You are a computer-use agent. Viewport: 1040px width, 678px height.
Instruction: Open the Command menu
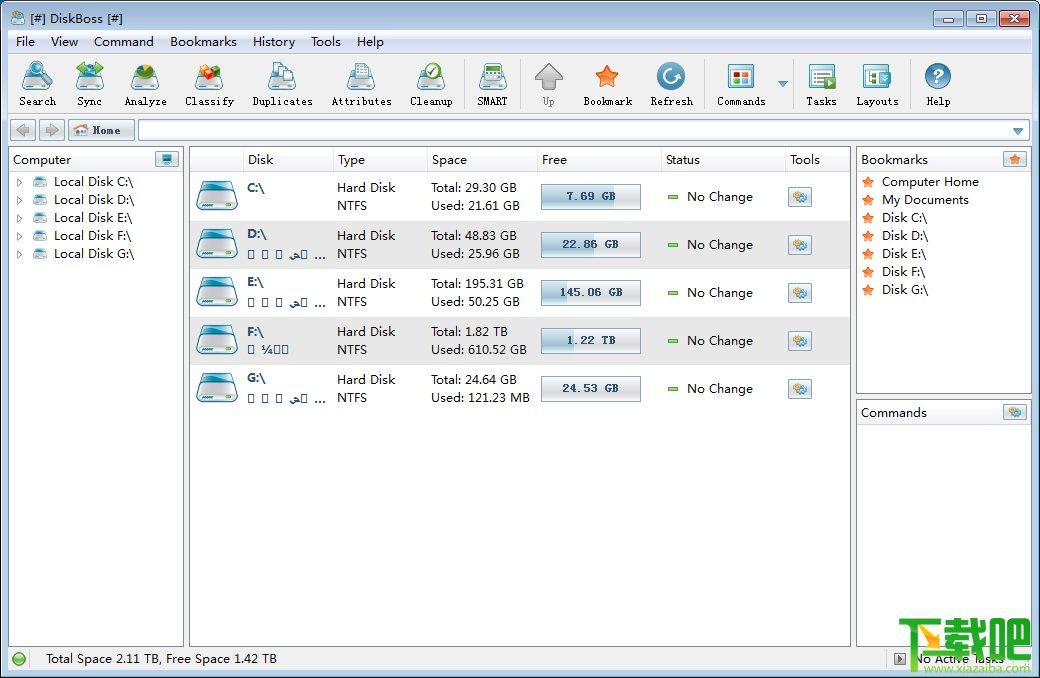coord(123,41)
